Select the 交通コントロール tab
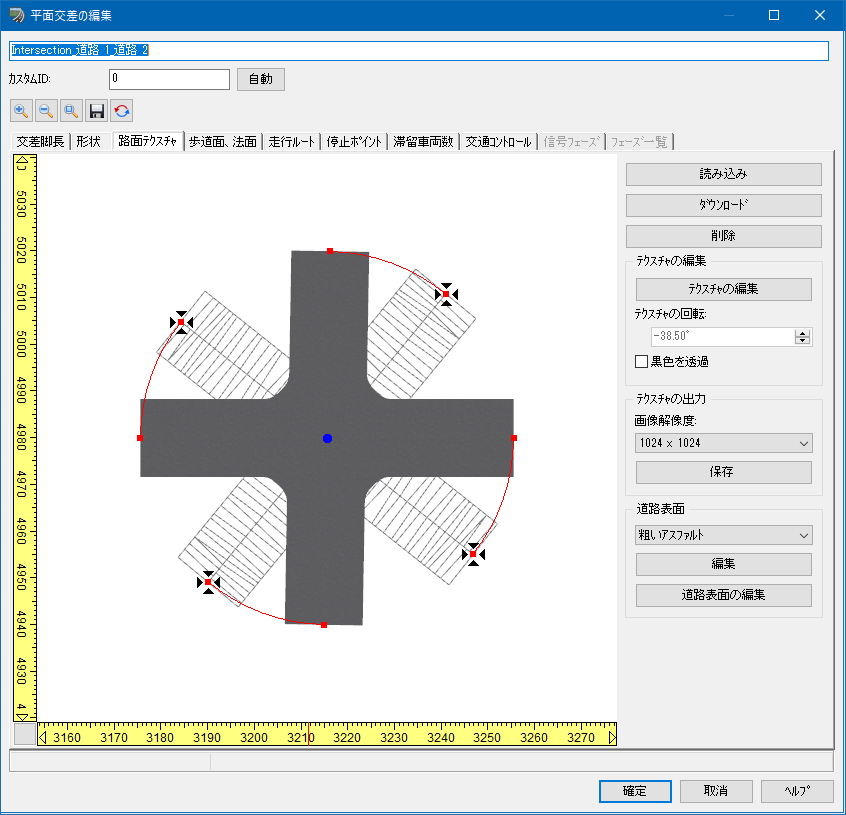Screen dimensions: 846x815 point(498,142)
